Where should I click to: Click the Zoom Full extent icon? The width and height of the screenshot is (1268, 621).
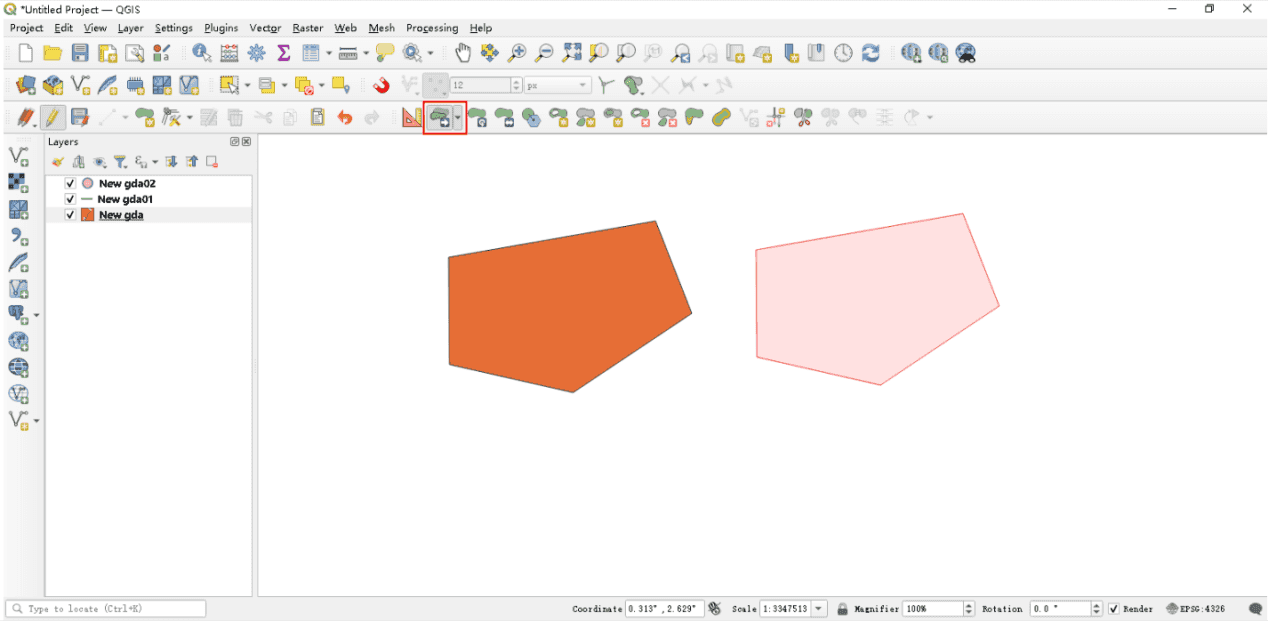pyautogui.click(x=572, y=53)
